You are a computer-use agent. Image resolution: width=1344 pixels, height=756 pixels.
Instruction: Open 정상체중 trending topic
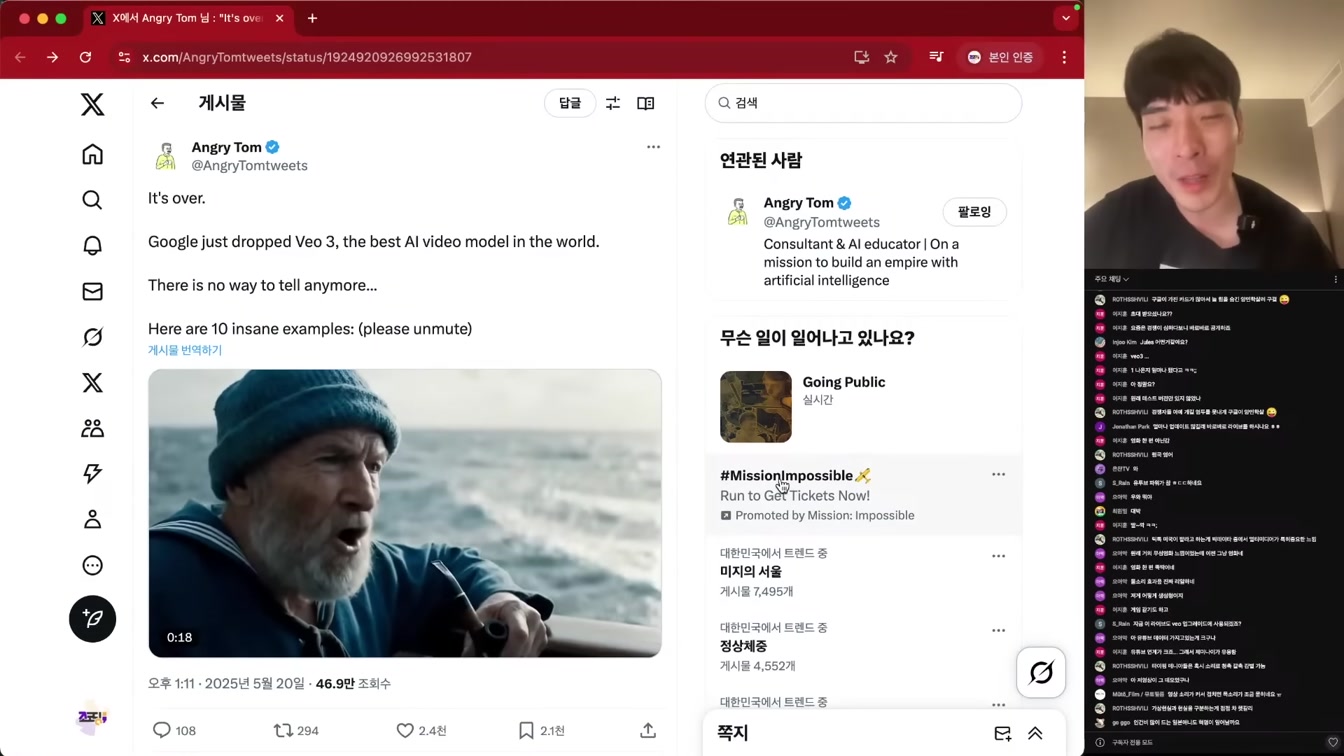(743, 647)
